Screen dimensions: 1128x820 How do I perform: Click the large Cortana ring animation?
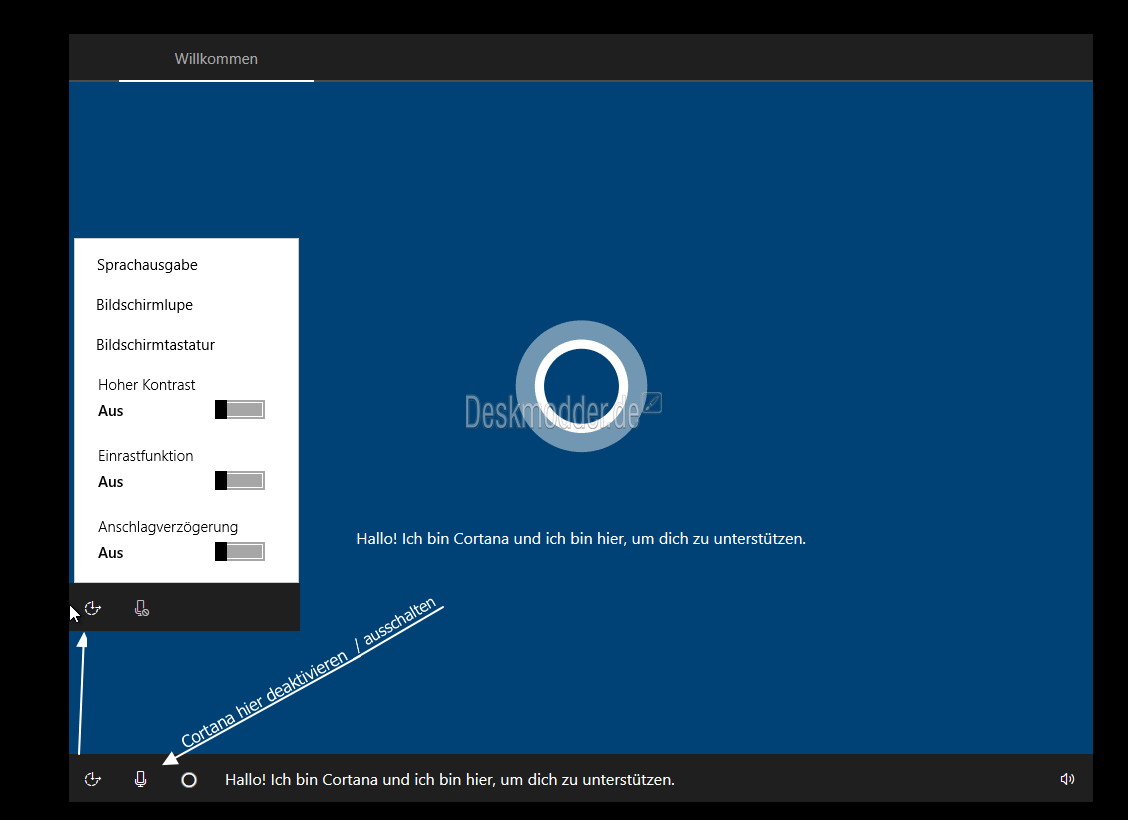click(581, 386)
